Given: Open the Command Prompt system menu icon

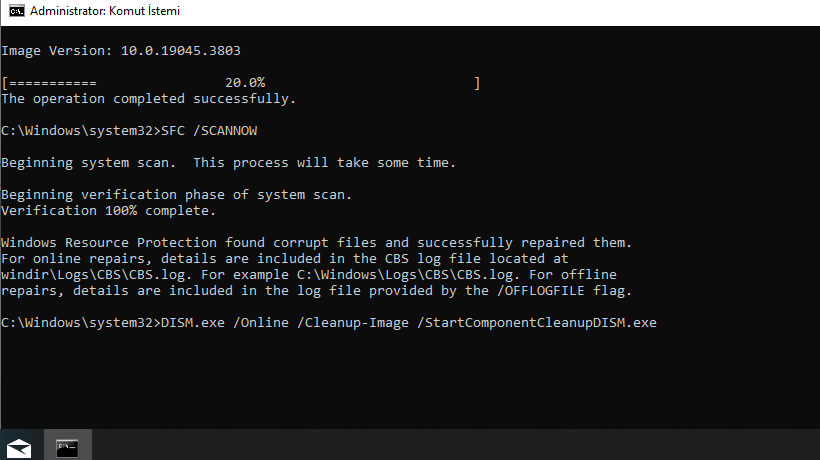Looking at the screenshot, I should pyautogui.click(x=15, y=12).
